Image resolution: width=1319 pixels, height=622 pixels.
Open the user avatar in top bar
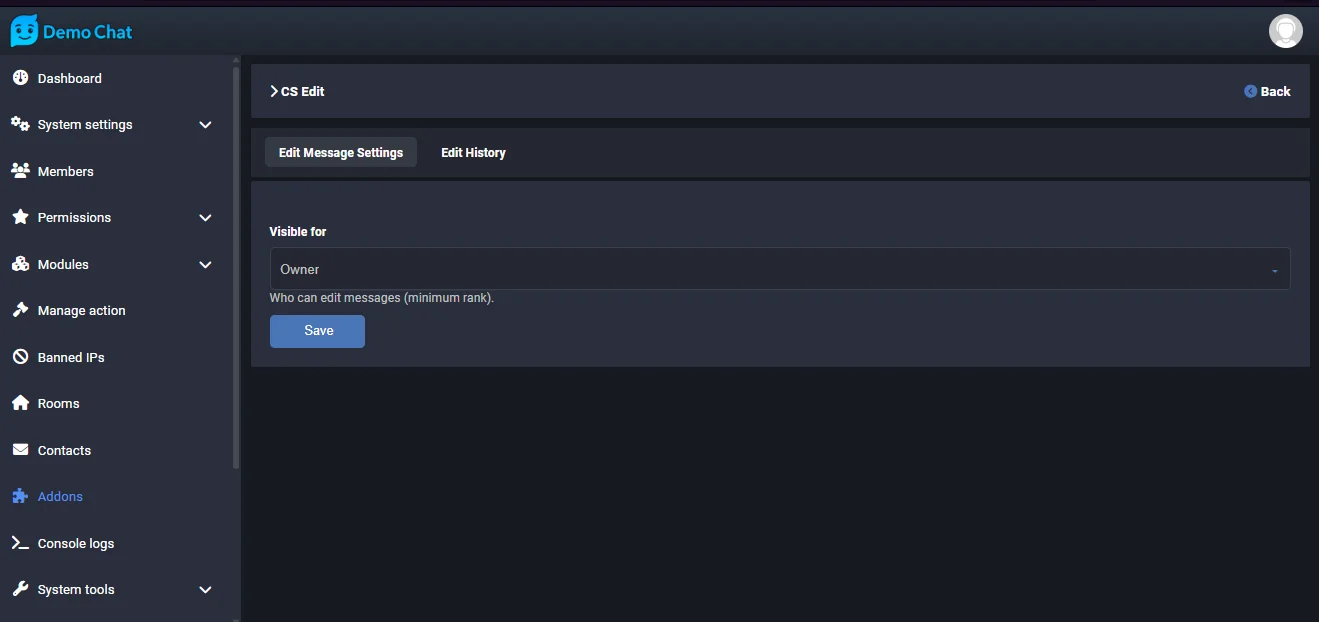coord(1285,31)
